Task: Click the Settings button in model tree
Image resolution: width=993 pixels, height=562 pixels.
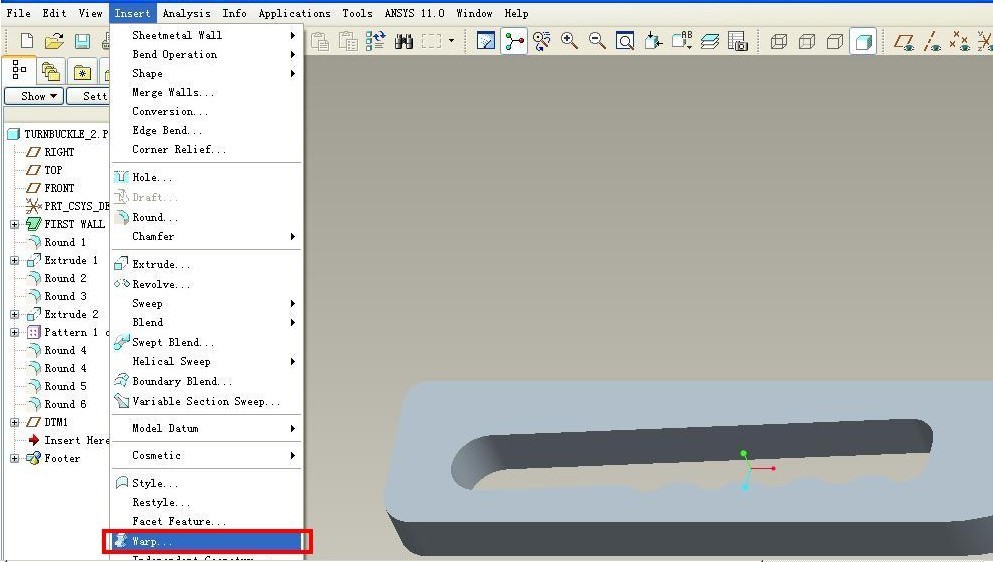Action: pyautogui.click(x=89, y=96)
